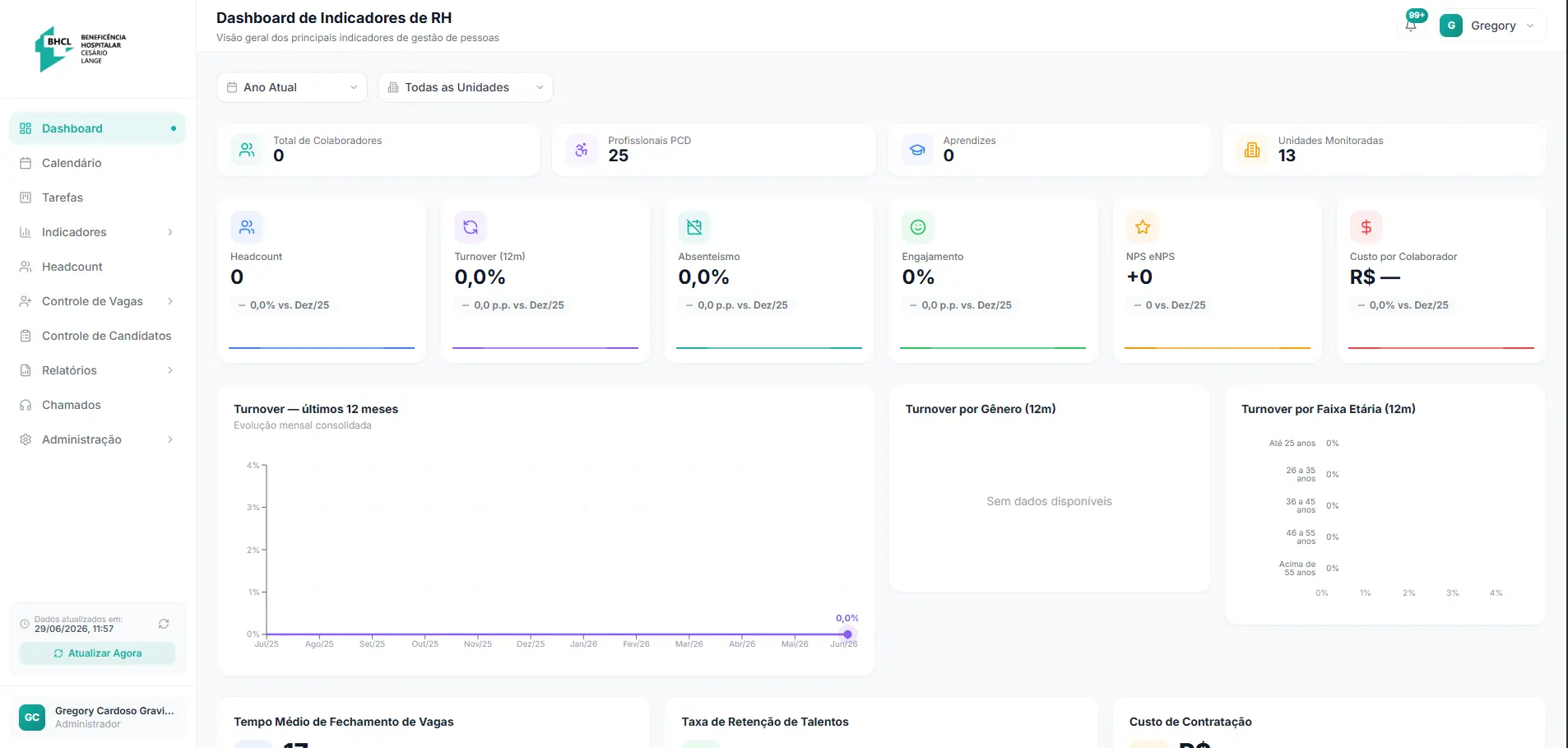Expand the Administração sidebar section
This screenshot has width=1568, height=748.
pyautogui.click(x=97, y=439)
